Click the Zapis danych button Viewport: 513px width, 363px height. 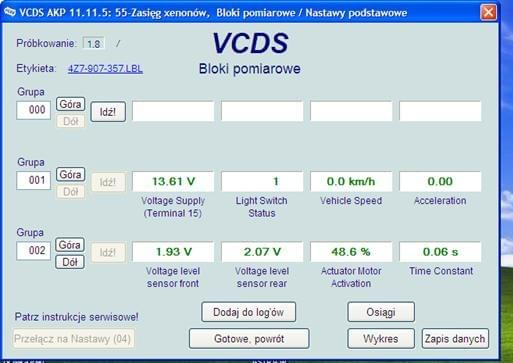(x=455, y=339)
